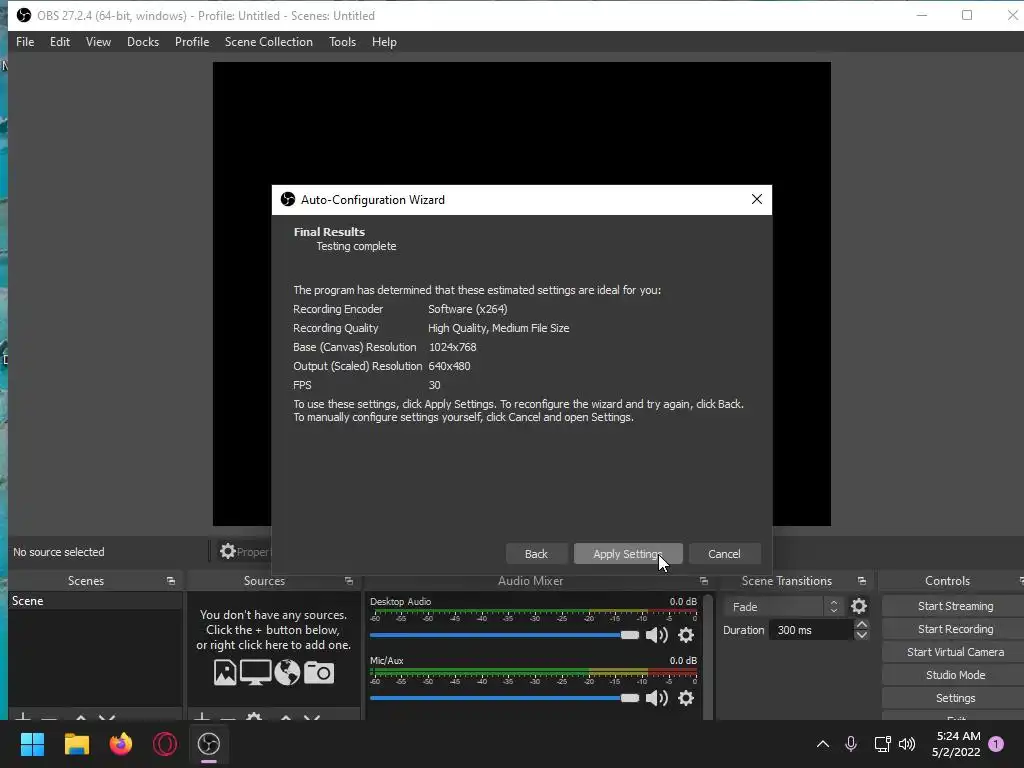Pop out the Sources dock
This screenshot has height=768, width=1024.
tap(349, 581)
